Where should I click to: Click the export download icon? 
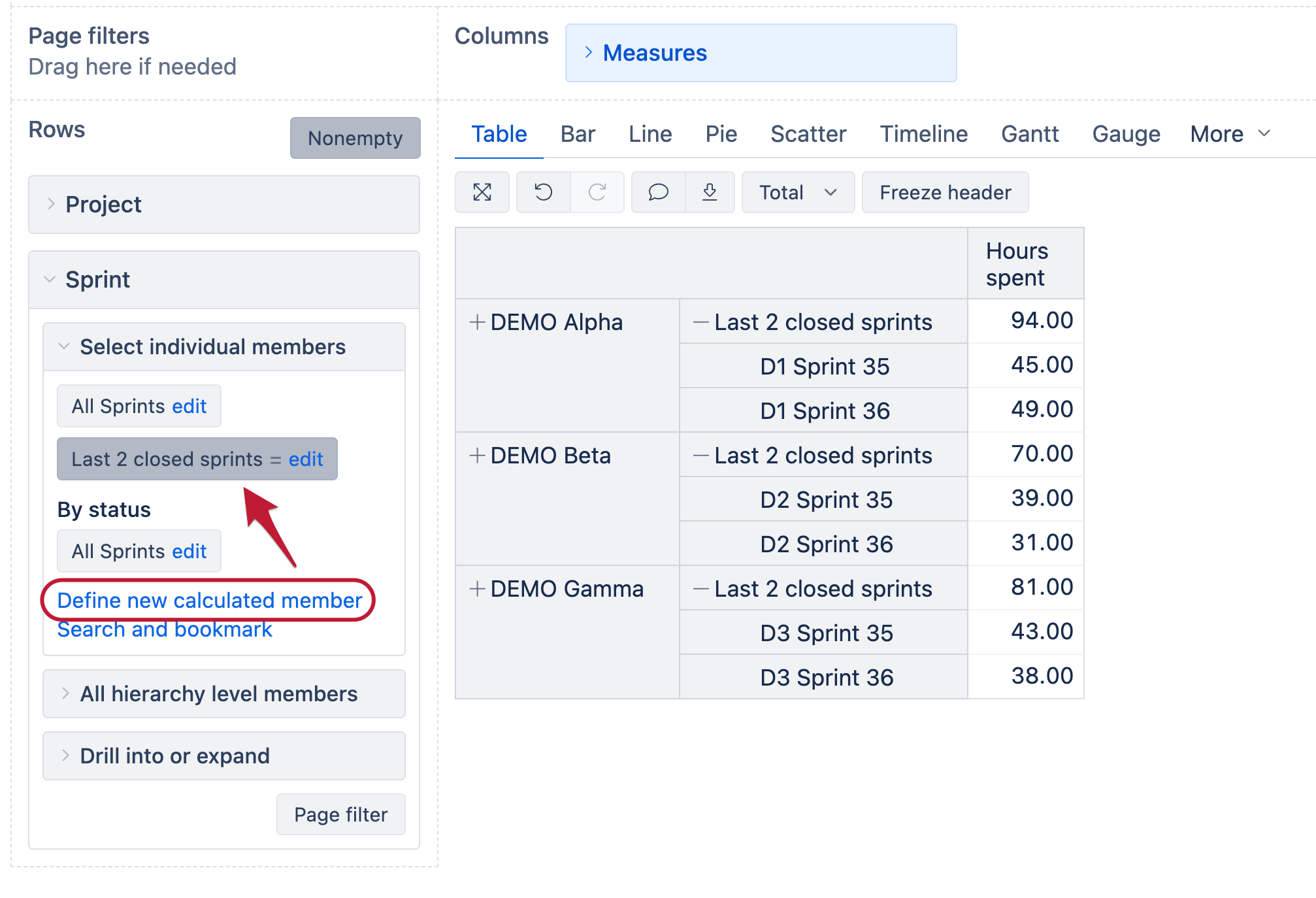click(x=710, y=192)
